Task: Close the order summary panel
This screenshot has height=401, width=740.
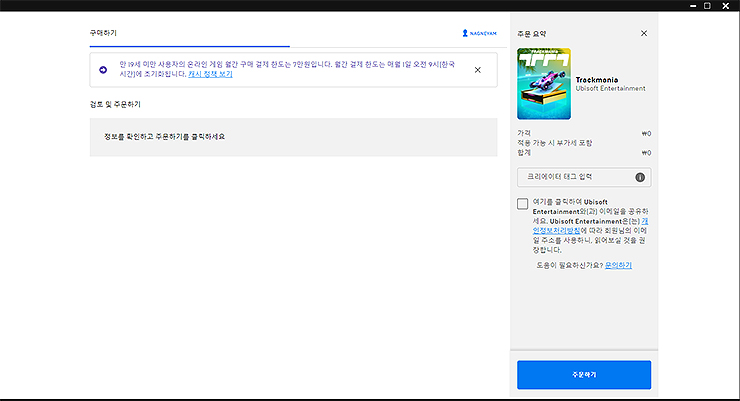Action: pos(644,33)
